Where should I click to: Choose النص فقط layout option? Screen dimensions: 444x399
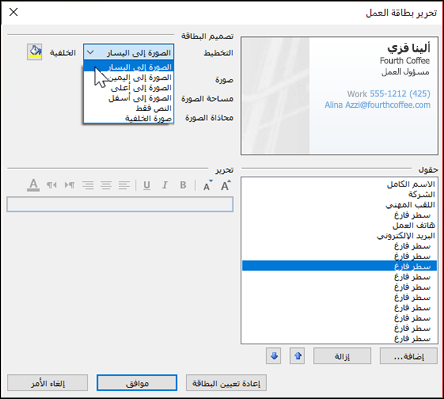click(x=129, y=108)
